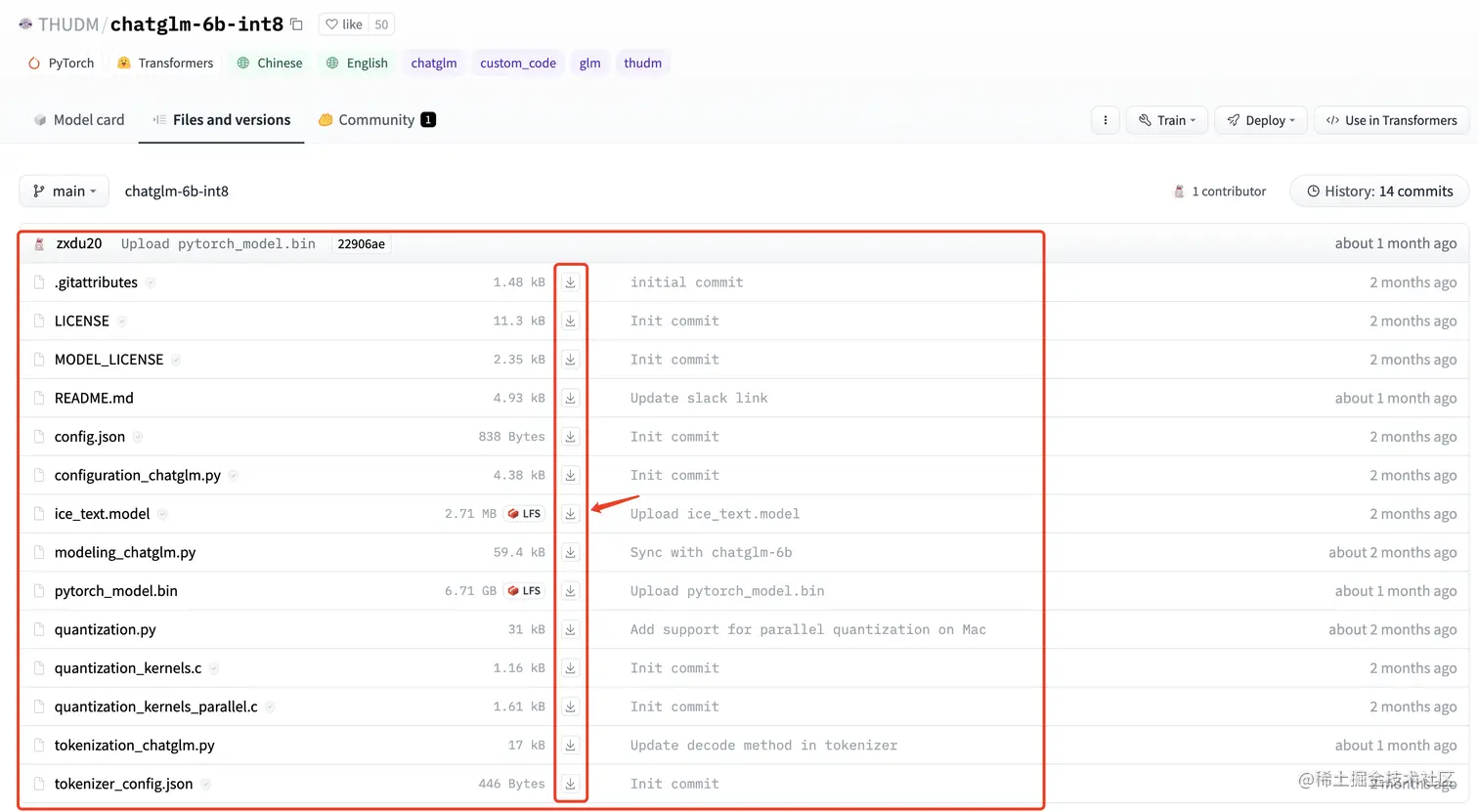This screenshot has width=1478, height=812.
Task: Click the LFS badge for ice_text.model
Action: [x=524, y=514]
